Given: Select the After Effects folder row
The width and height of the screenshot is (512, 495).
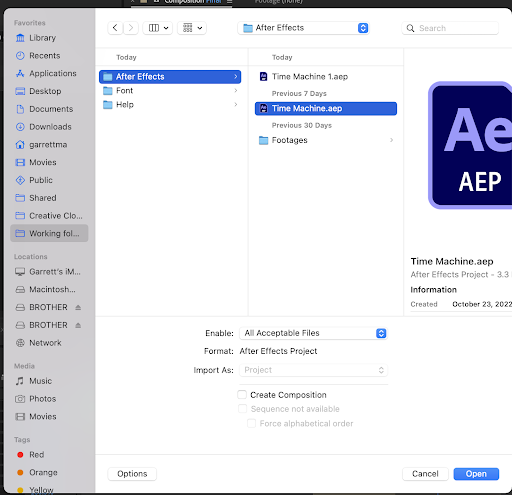Looking at the screenshot, I should (170, 77).
